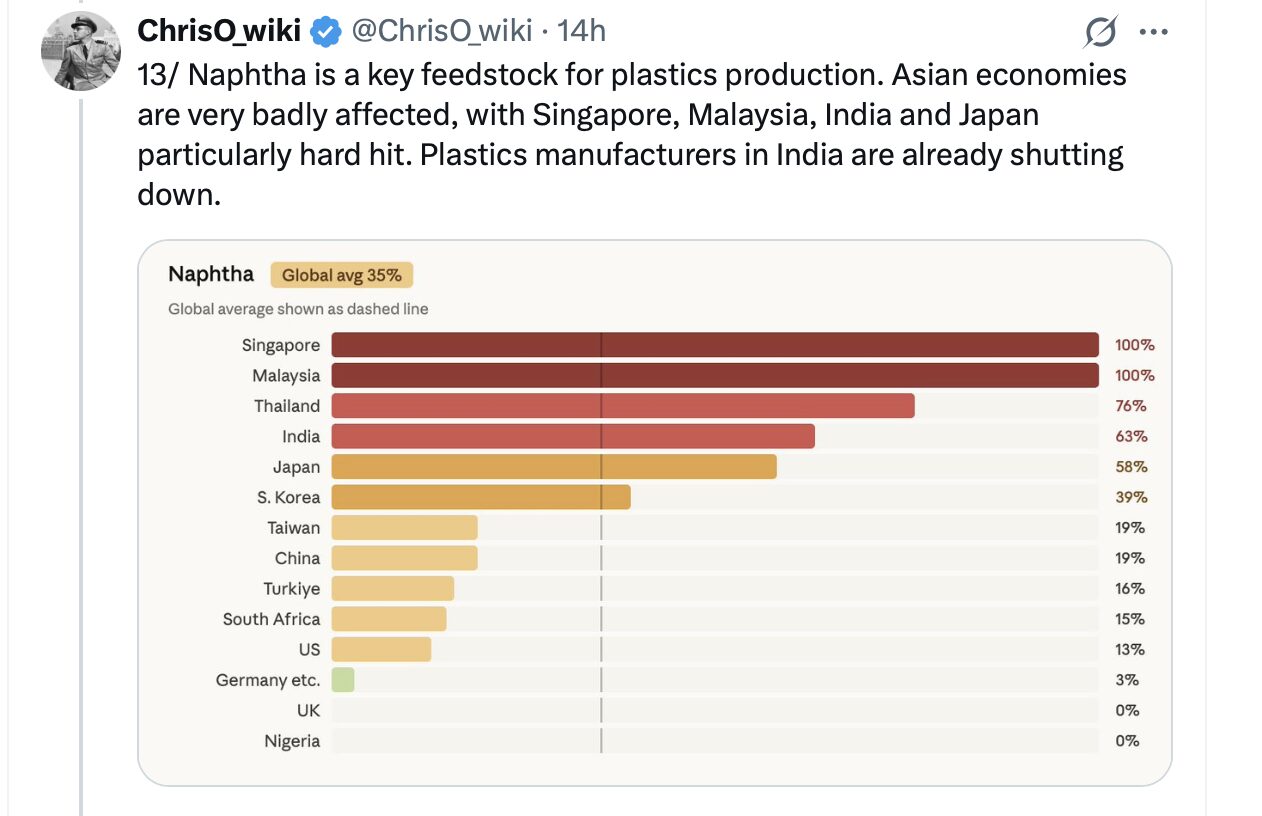Image resolution: width=1262 pixels, height=816 pixels.
Task: Click the ChrisO_wiki display name
Action: click(219, 31)
